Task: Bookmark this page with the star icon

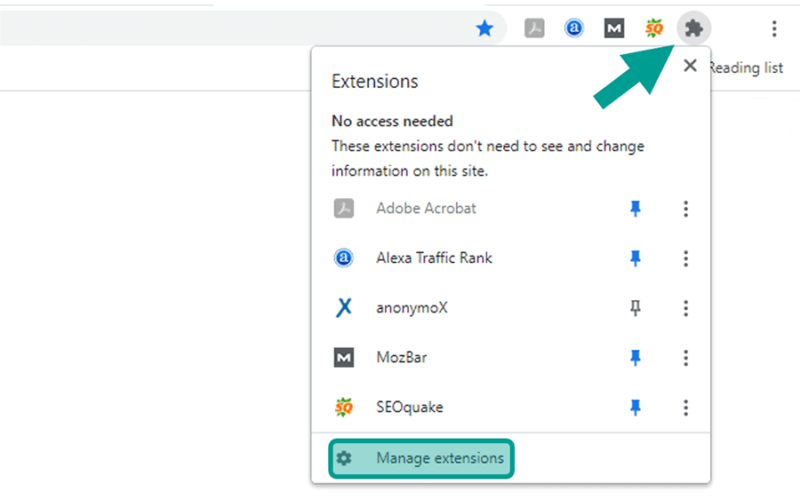Action: [485, 28]
